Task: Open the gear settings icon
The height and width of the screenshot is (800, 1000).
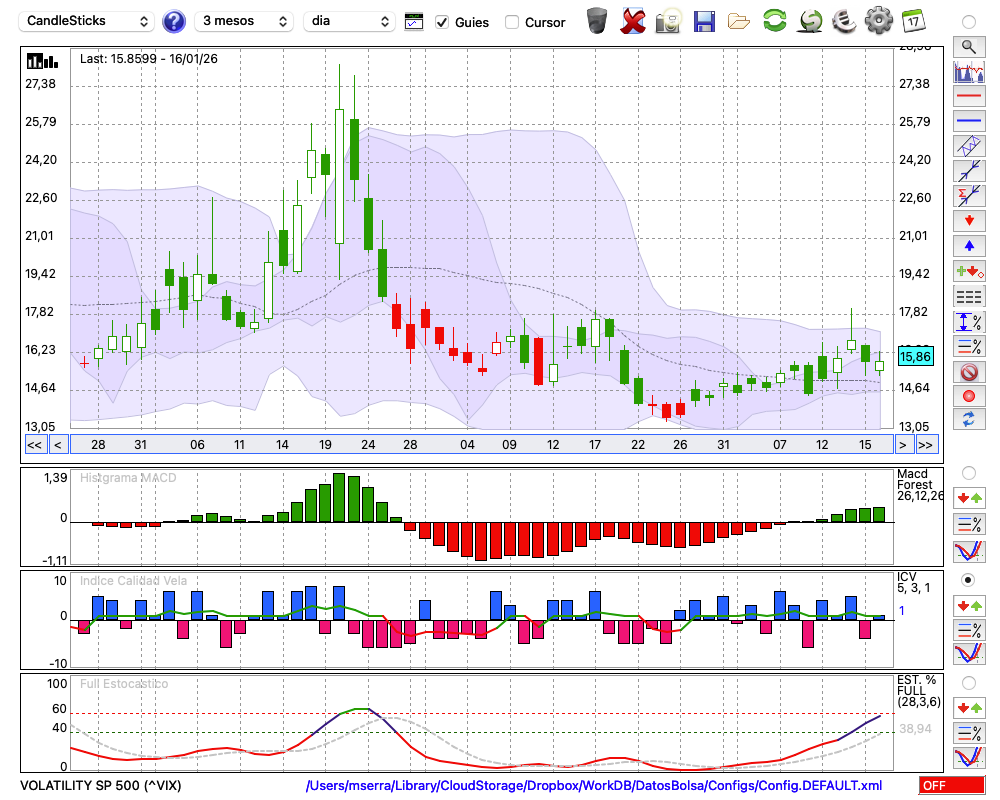Action: (878, 21)
